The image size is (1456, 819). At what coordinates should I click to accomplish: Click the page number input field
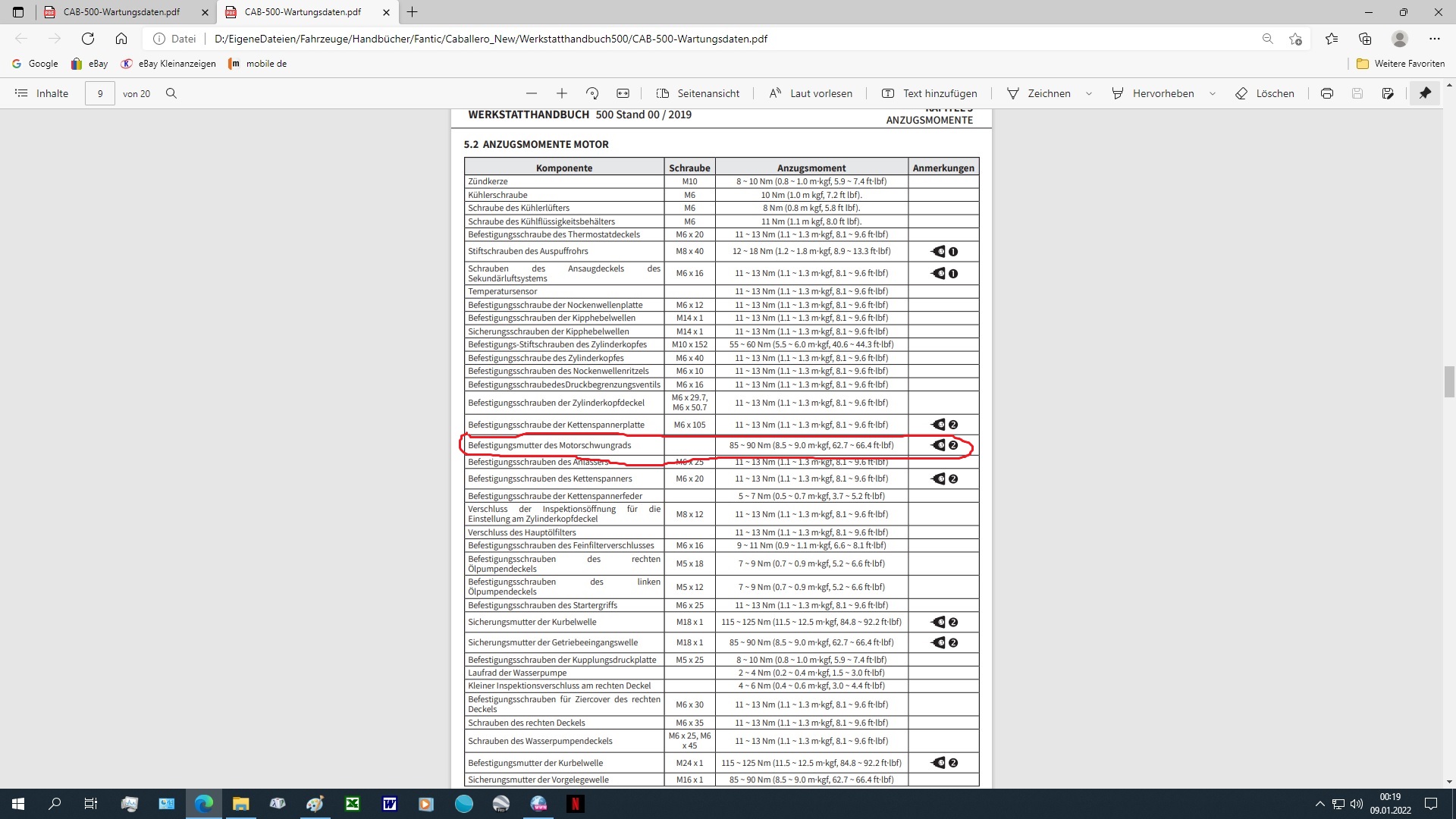click(100, 93)
